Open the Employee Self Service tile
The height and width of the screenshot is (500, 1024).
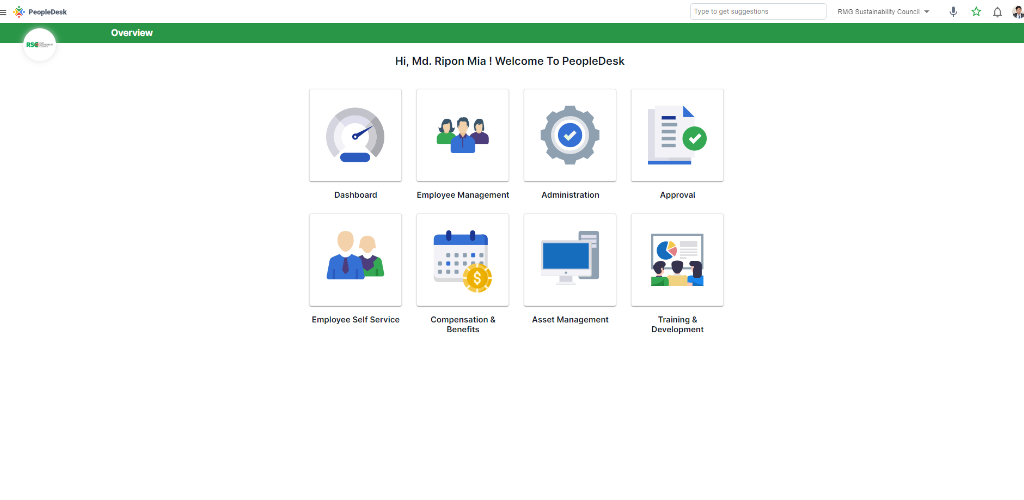tap(355, 260)
